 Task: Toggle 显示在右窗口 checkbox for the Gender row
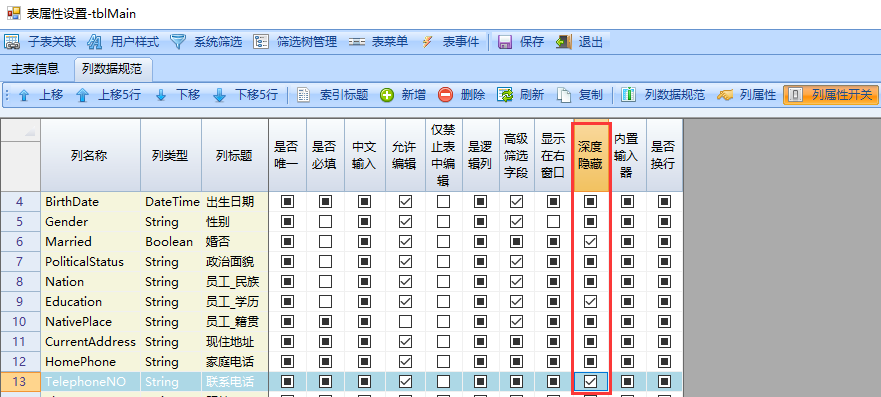point(553,222)
